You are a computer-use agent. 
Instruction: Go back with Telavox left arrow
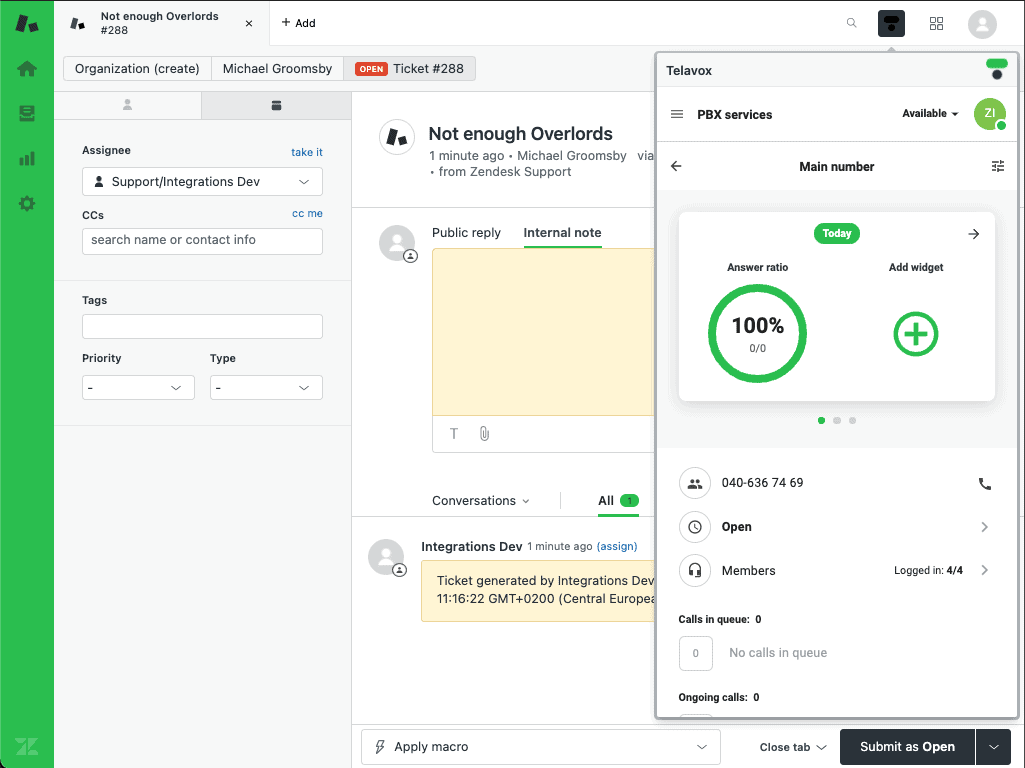[x=676, y=166]
